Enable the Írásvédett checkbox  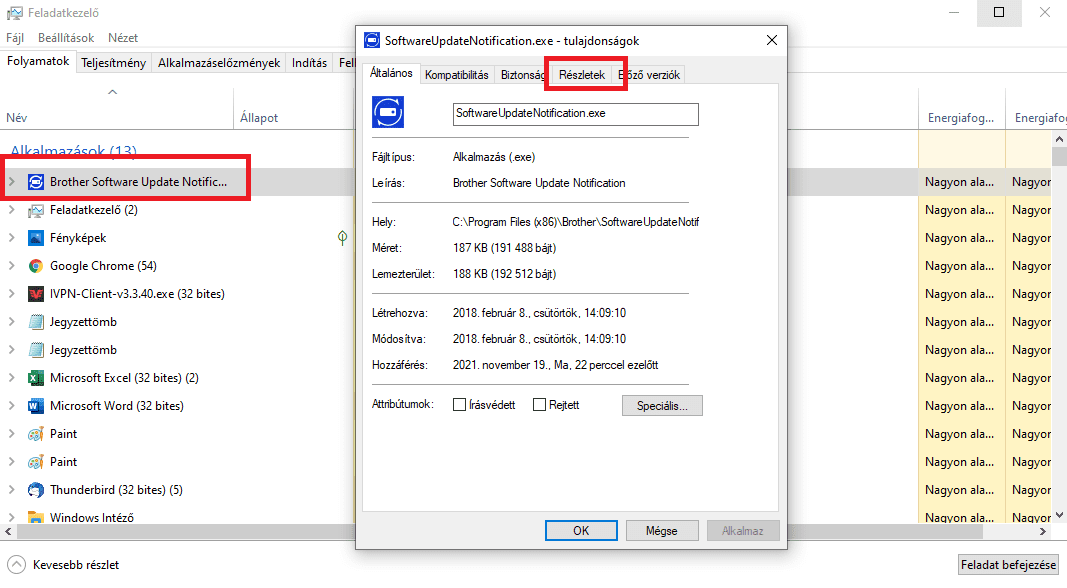pyautogui.click(x=460, y=405)
